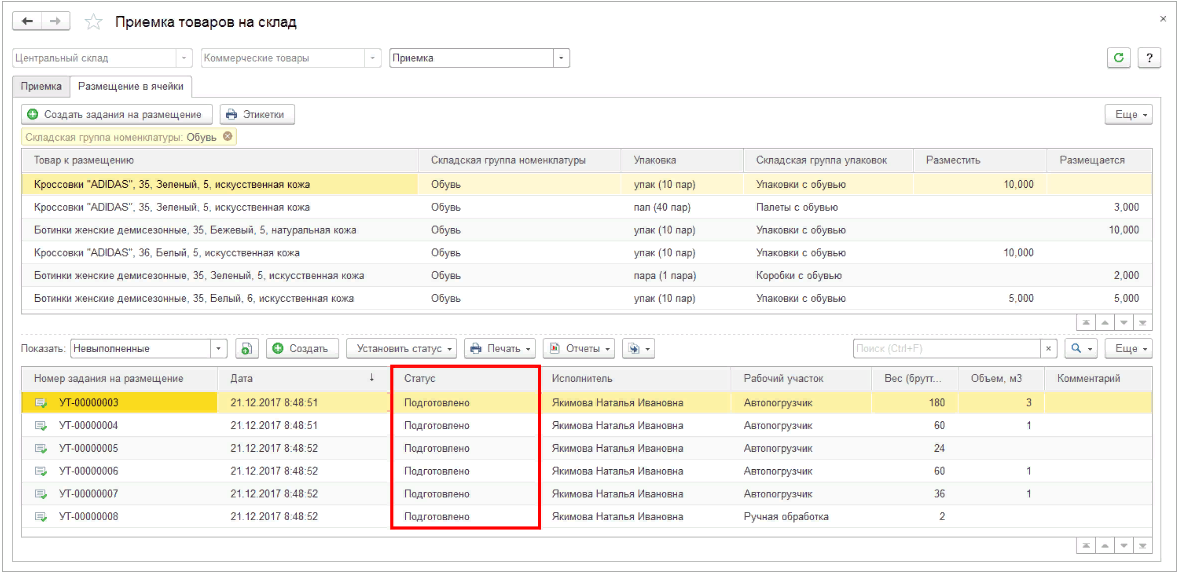
Task: Click green document icon beside Показать dropdown
Action: click(246, 348)
